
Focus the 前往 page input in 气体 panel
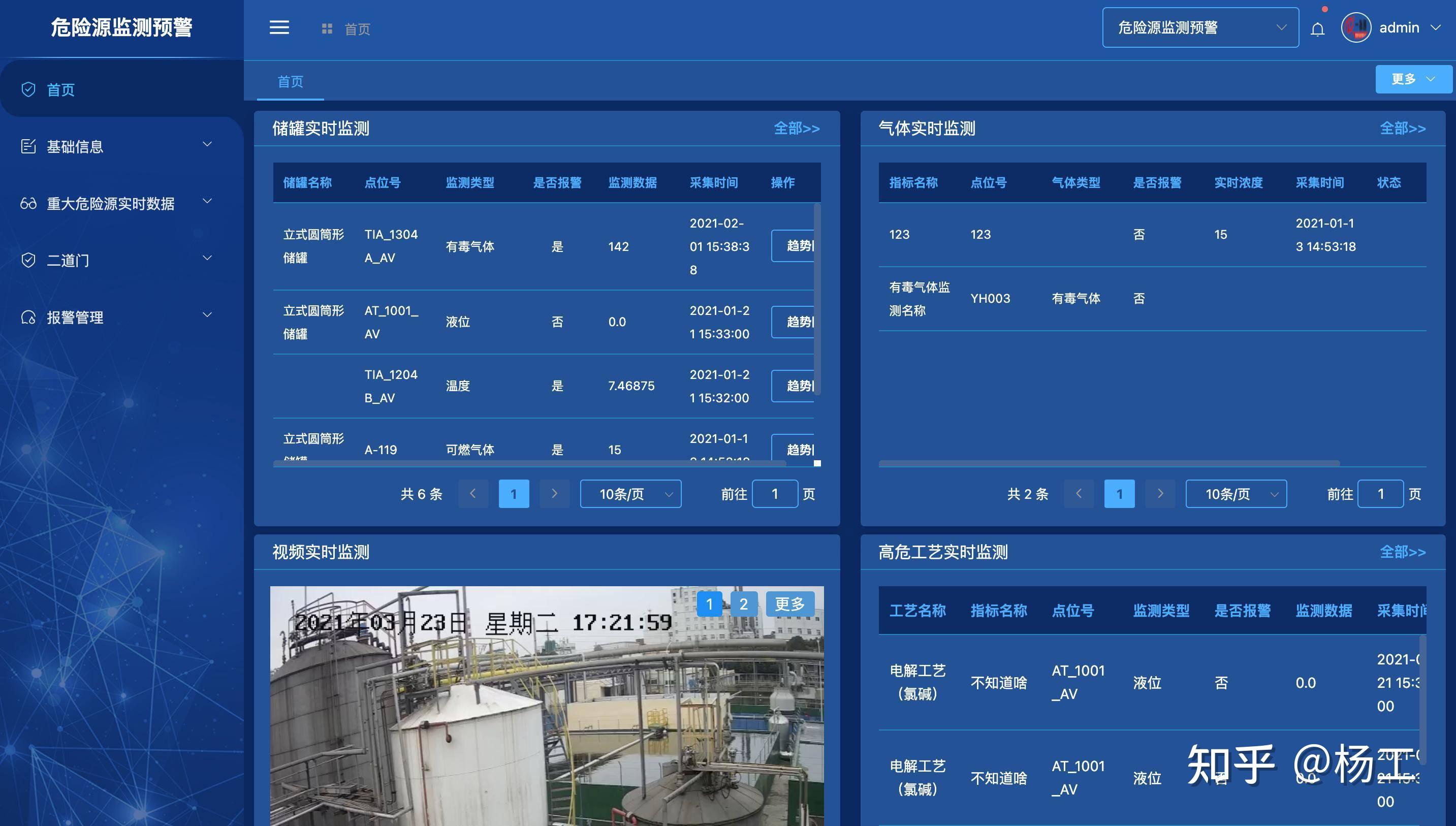1381,494
